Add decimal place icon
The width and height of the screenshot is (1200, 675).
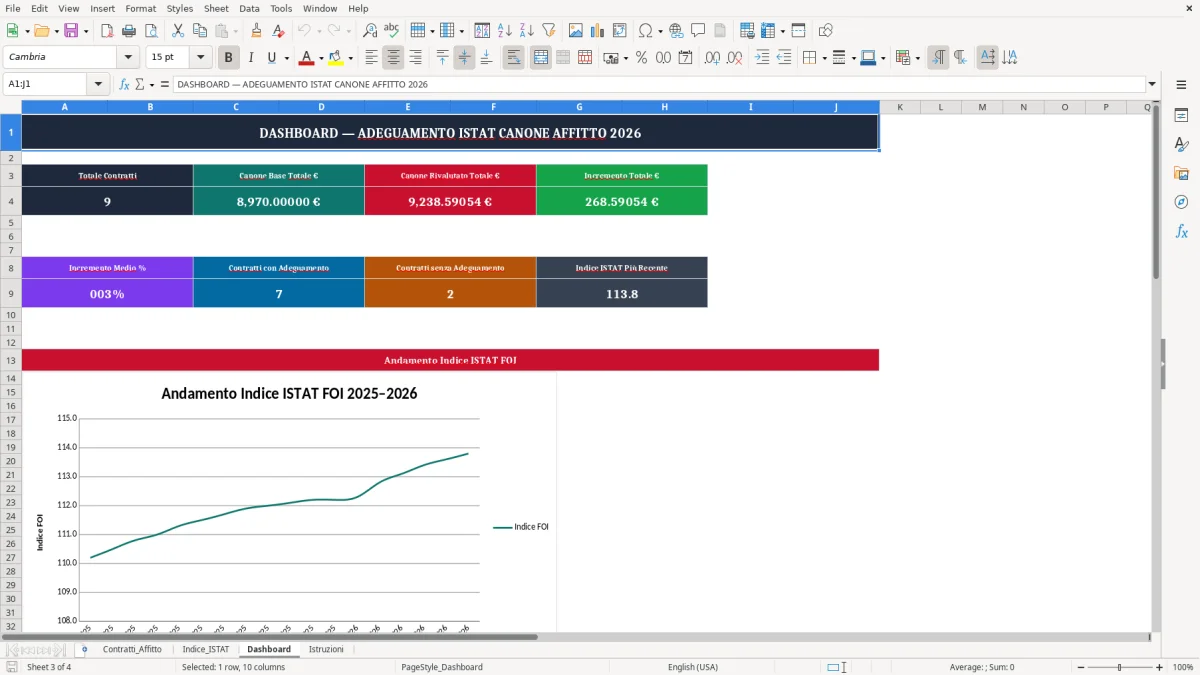(x=712, y=58)
